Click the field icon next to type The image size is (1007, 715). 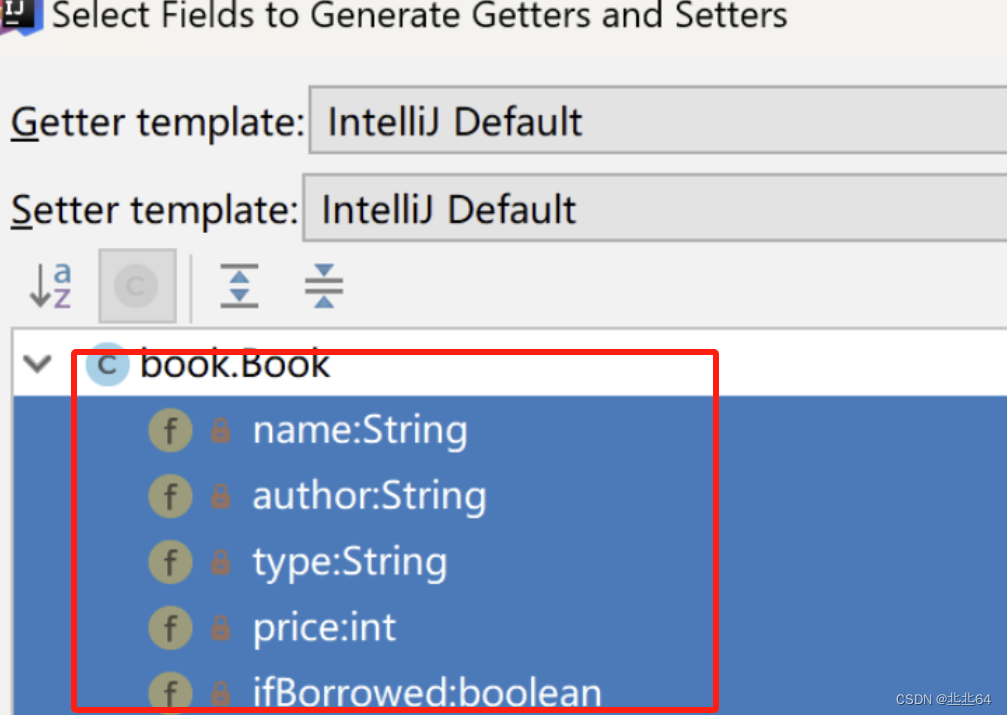pyautogui.click(x=170, y=563)
